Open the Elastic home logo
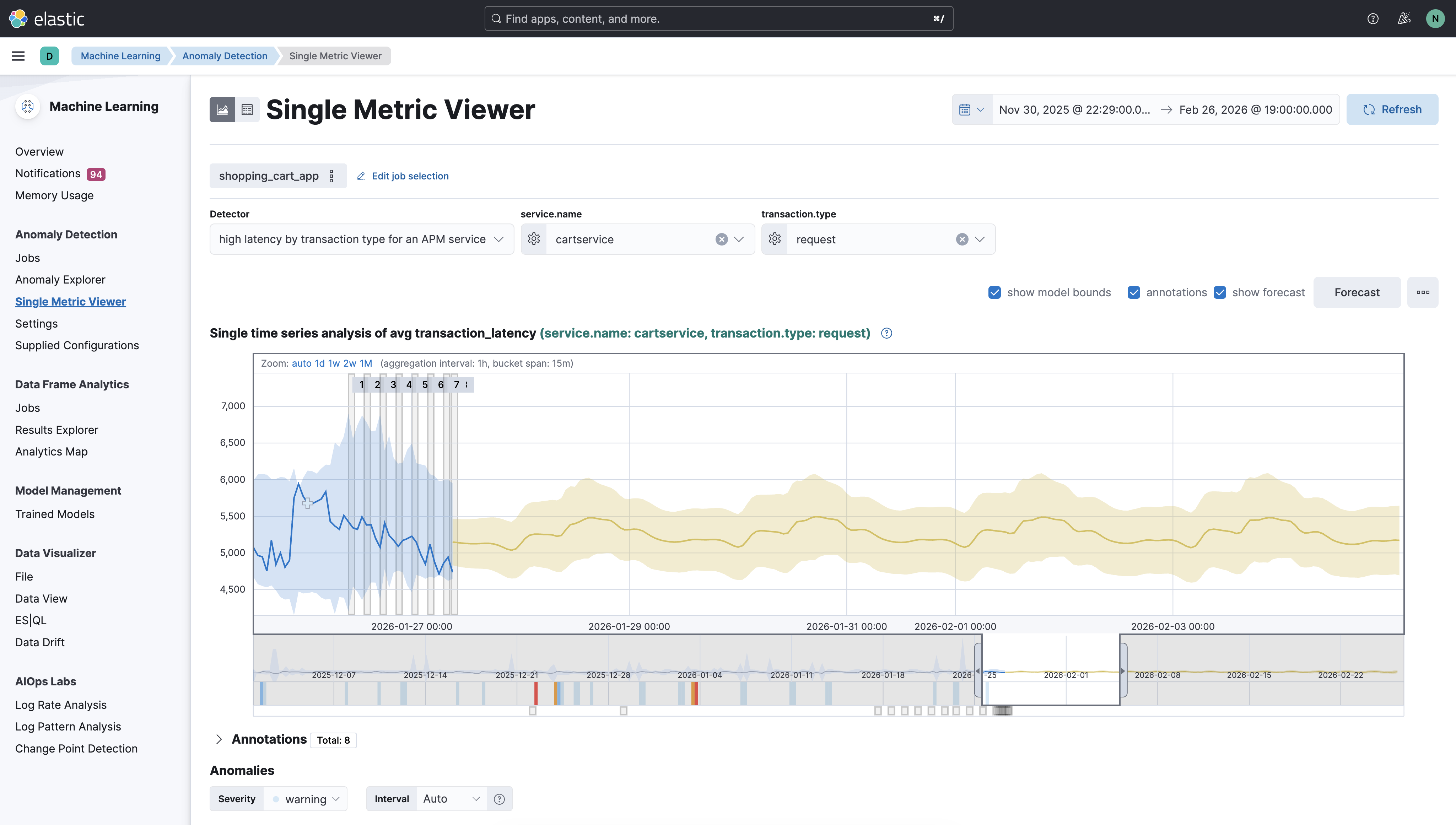 coord(47,19)
